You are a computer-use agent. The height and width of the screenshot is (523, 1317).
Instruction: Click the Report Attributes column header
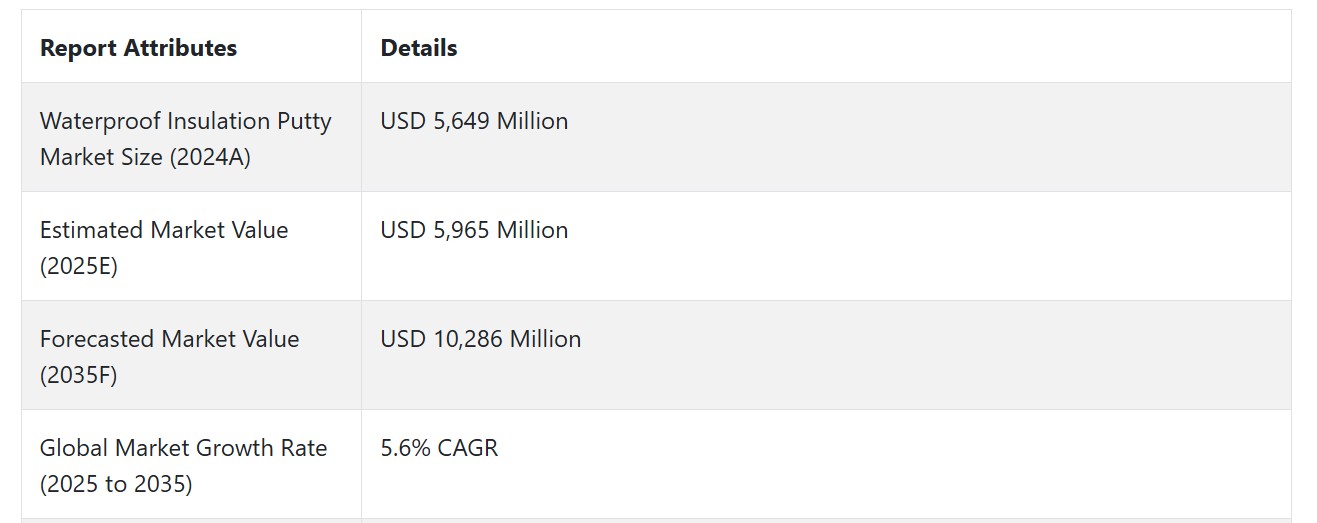(x=191, y=47)
